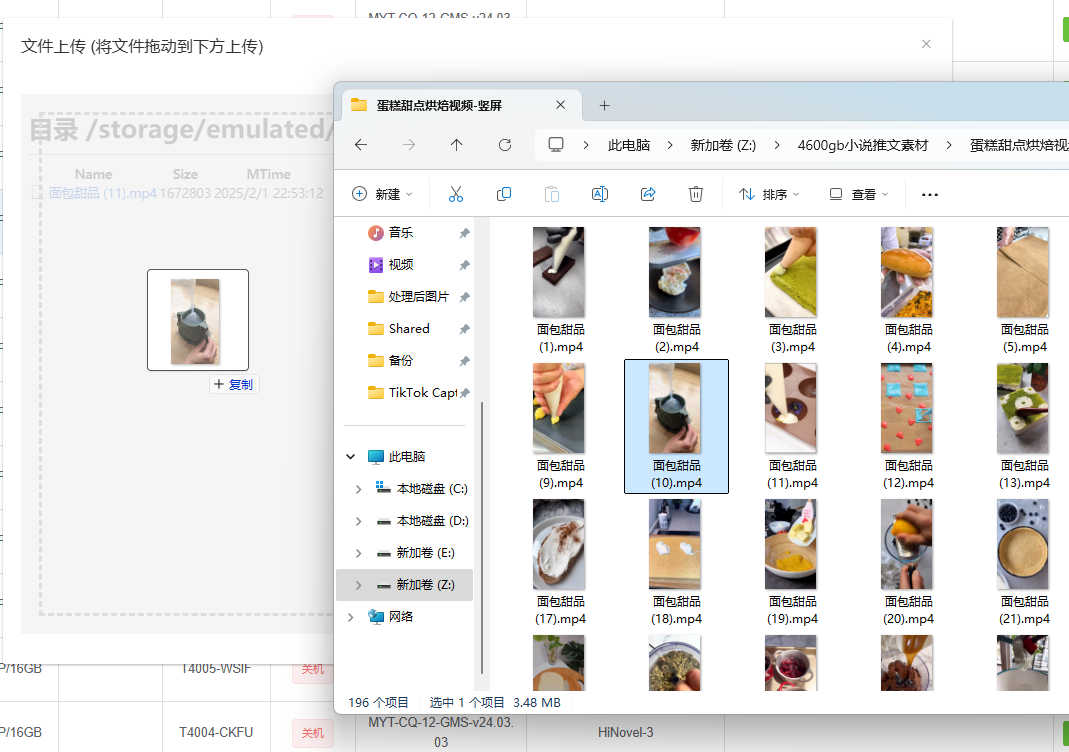Image resolution: width=1069 pixels, height=752 pixels.
Task: Expand 本地磁盘 (C:) tree node
Action: click(x=359, y=489)
